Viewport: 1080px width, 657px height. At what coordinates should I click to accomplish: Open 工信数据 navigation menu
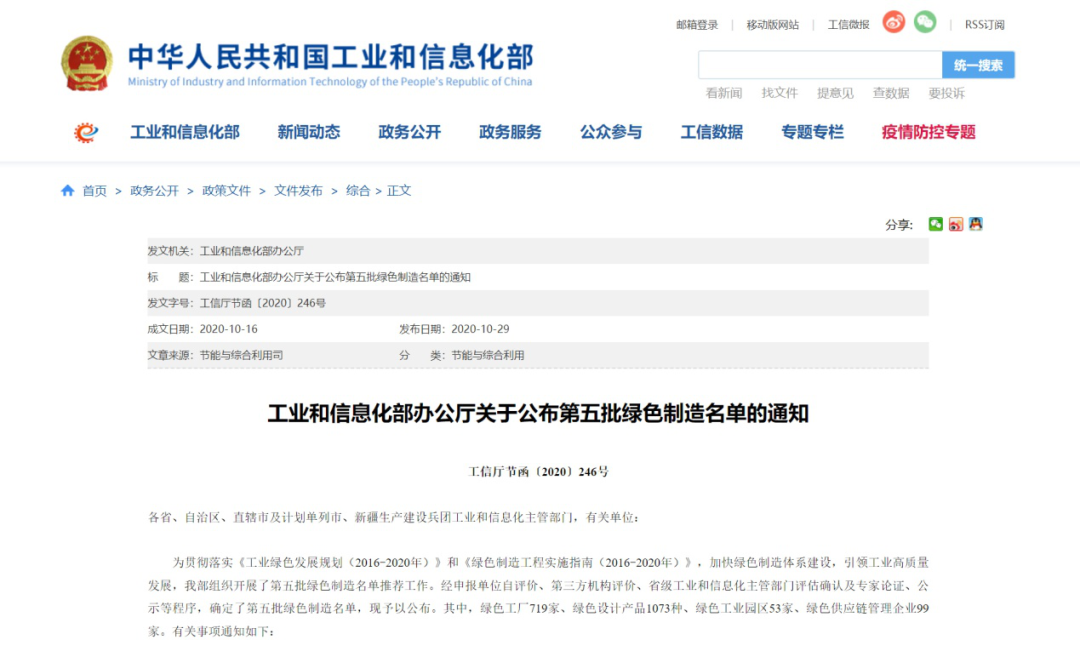(712, 132)
